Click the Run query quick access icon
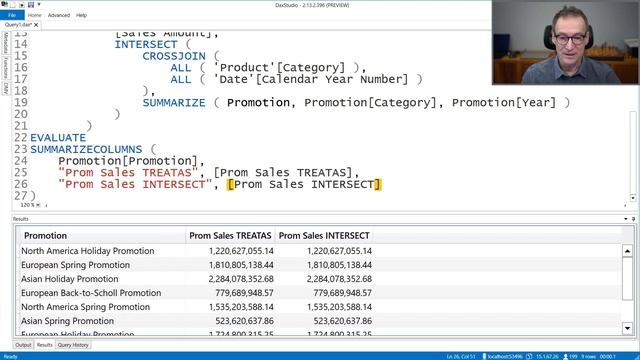Image resolution: width=640 pixels, height=360 pixels. pos(22,4)
